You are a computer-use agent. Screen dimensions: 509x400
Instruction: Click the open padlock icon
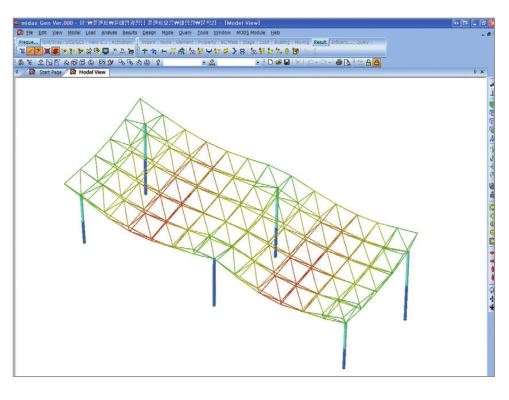[x=368, y=62]
